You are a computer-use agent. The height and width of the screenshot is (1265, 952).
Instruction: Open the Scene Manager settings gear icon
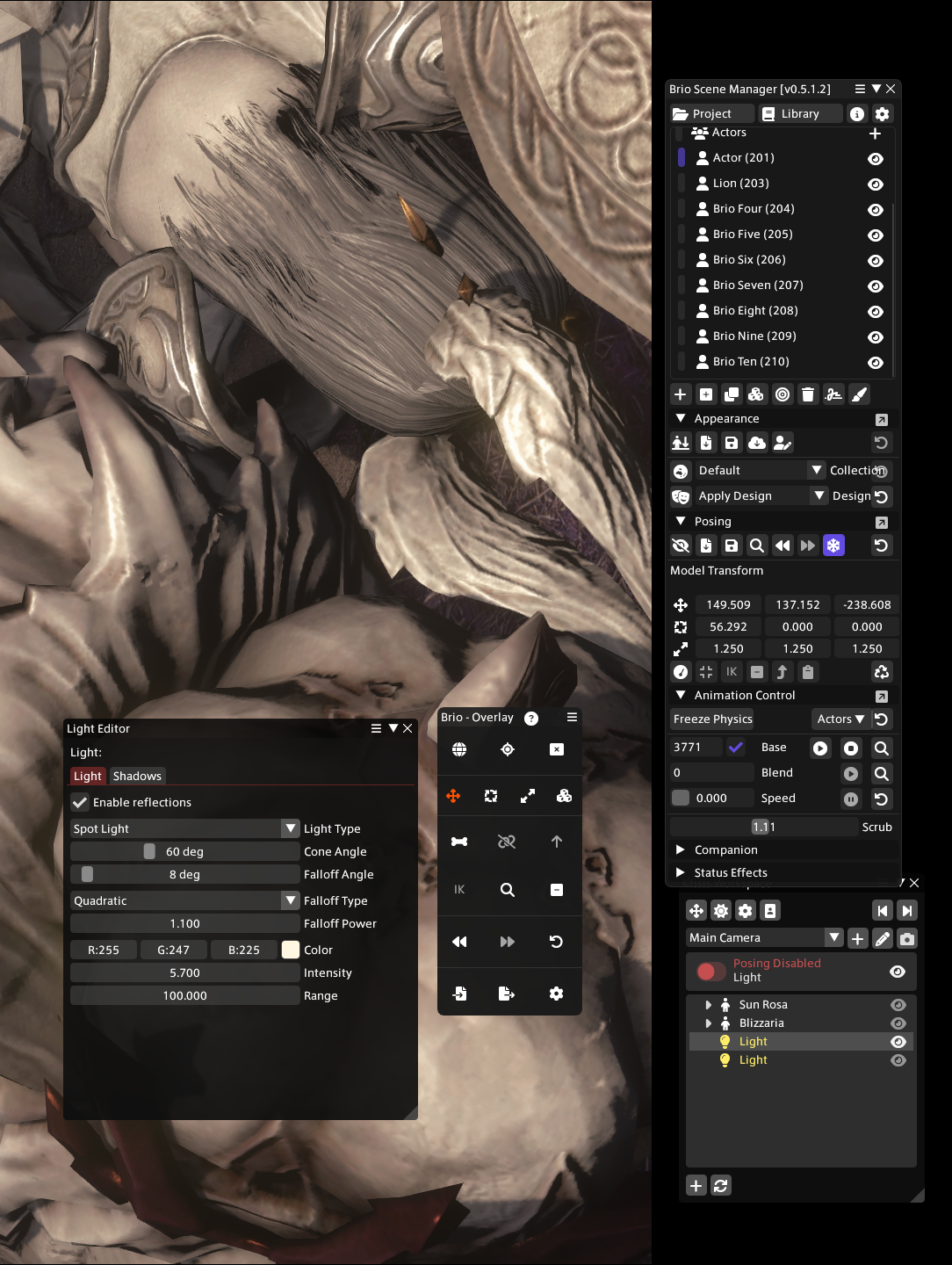(x=883, y=114)
